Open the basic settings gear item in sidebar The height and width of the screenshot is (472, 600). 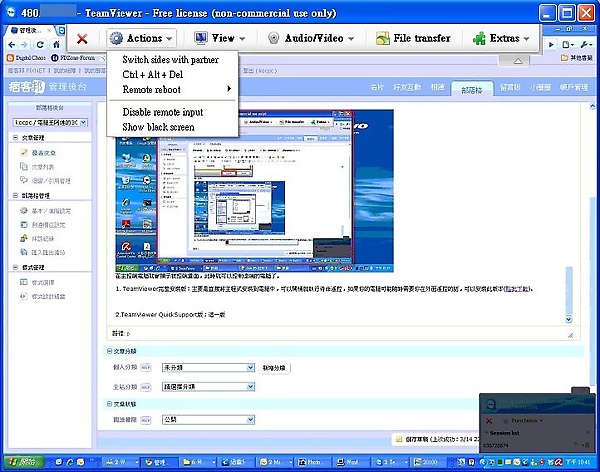(x=45, y=211)
